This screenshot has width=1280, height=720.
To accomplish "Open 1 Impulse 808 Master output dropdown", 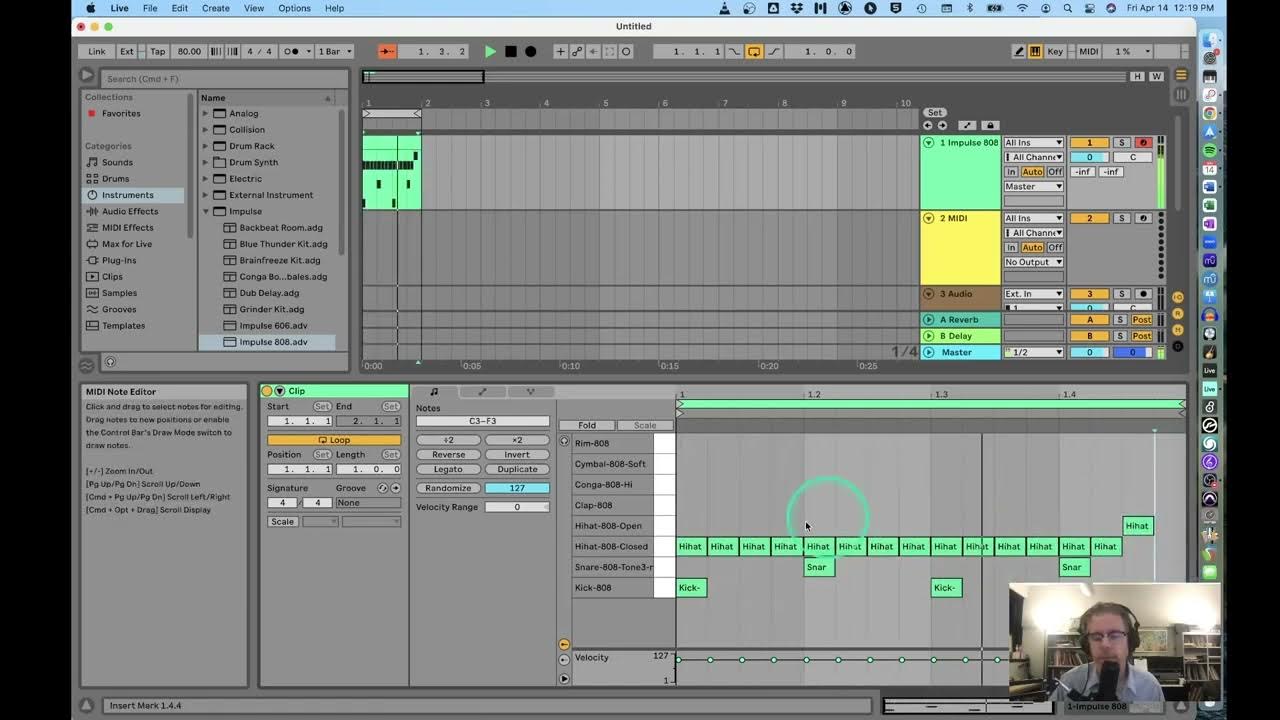I will pos(1034,187).
